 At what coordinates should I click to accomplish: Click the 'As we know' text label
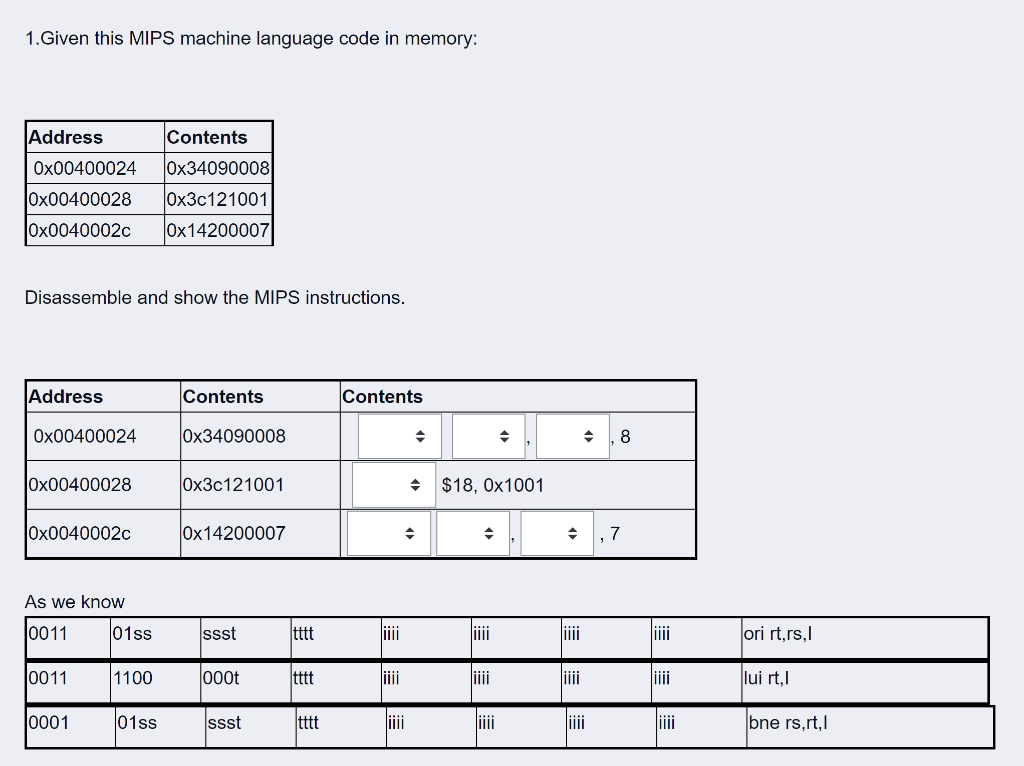tap(74, 602)
